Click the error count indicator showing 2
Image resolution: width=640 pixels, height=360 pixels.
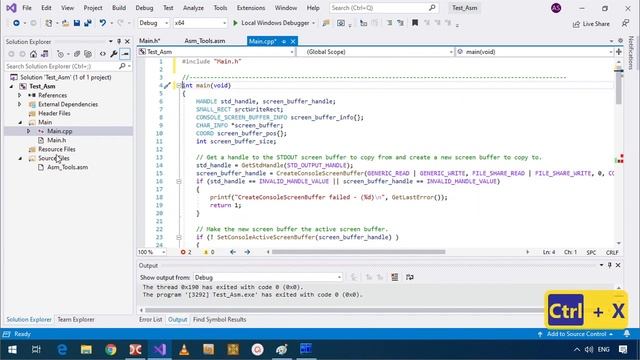click(186, 252)
